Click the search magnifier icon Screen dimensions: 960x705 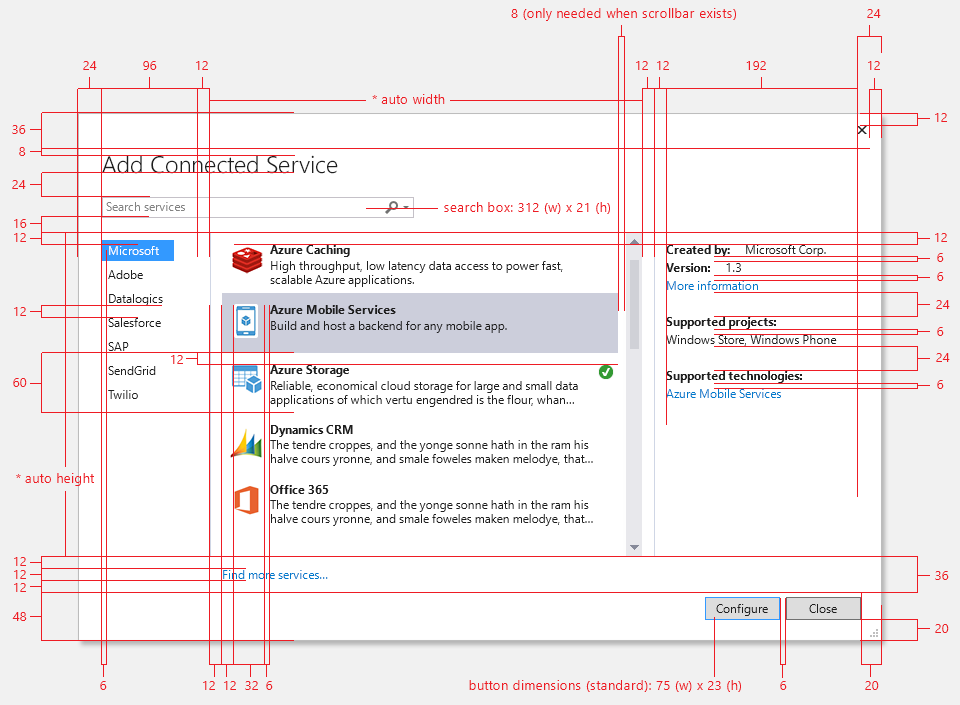tap(394, 207)
